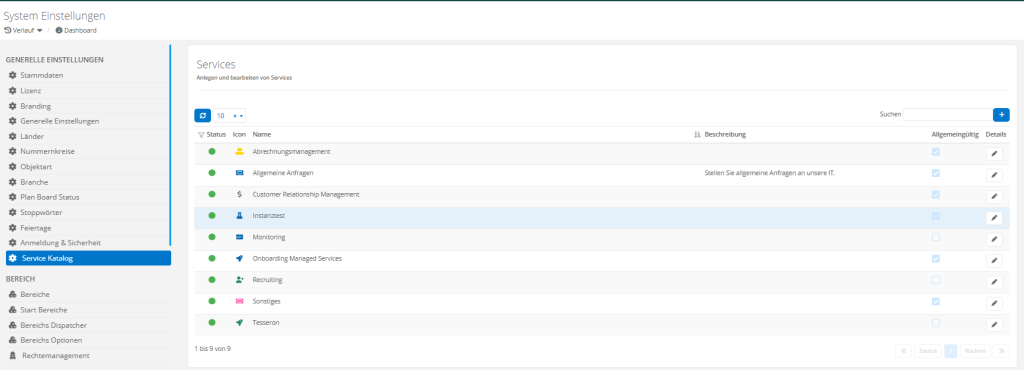Image resolution: width=1024 pixels, height=370 pixels.
Task: Select the Tesseron service name
Action: (266, 322)
